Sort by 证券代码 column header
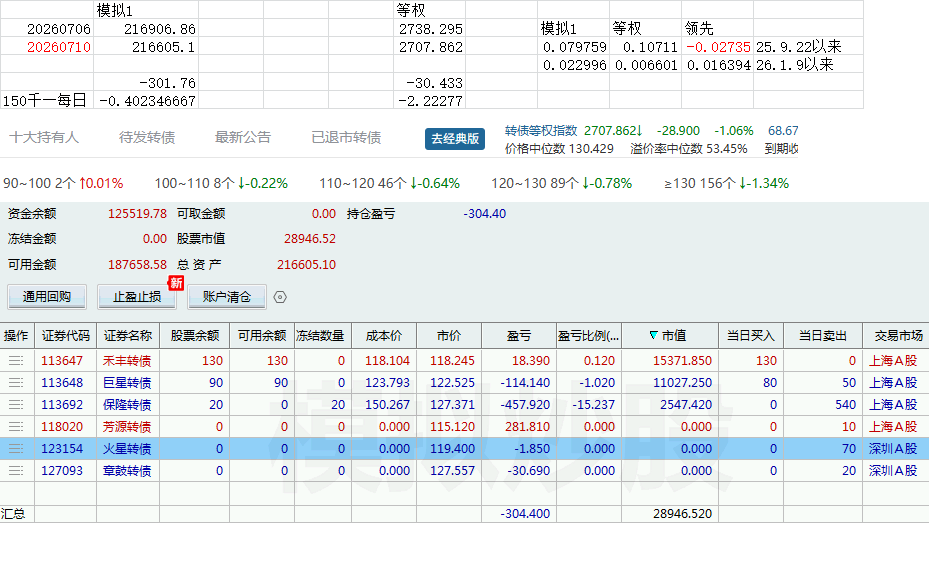This screenshot has width=947, height=563. pyautogui.click(x=65, y=336)
